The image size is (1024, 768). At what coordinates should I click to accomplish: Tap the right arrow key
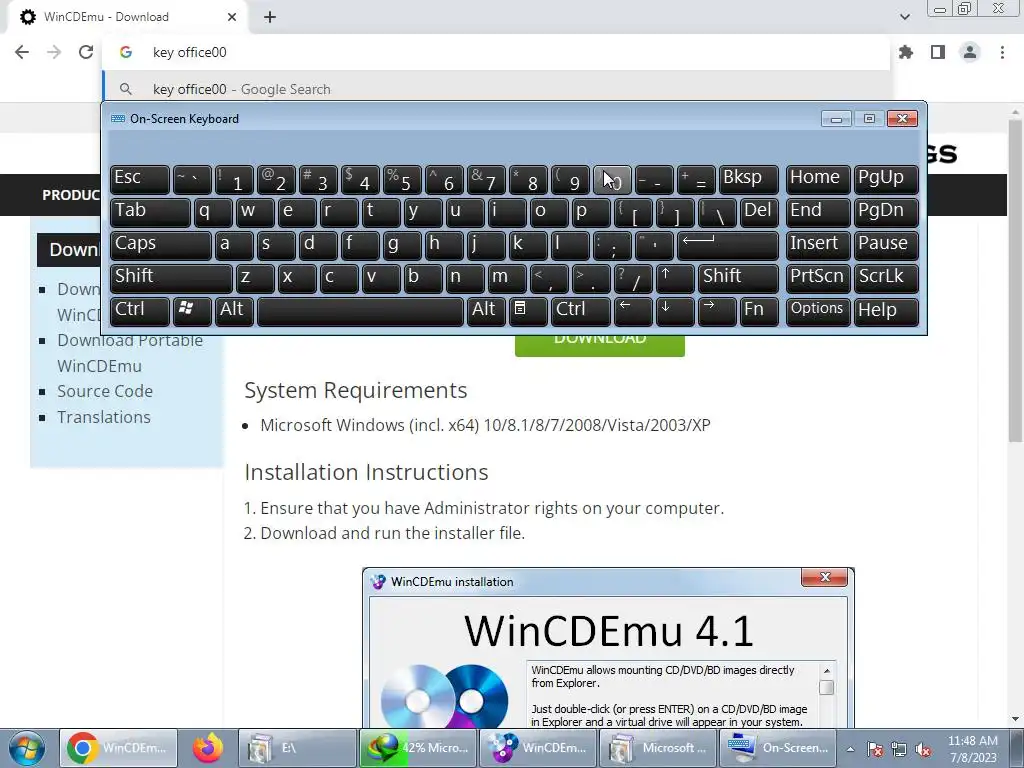tap(717, 310)
